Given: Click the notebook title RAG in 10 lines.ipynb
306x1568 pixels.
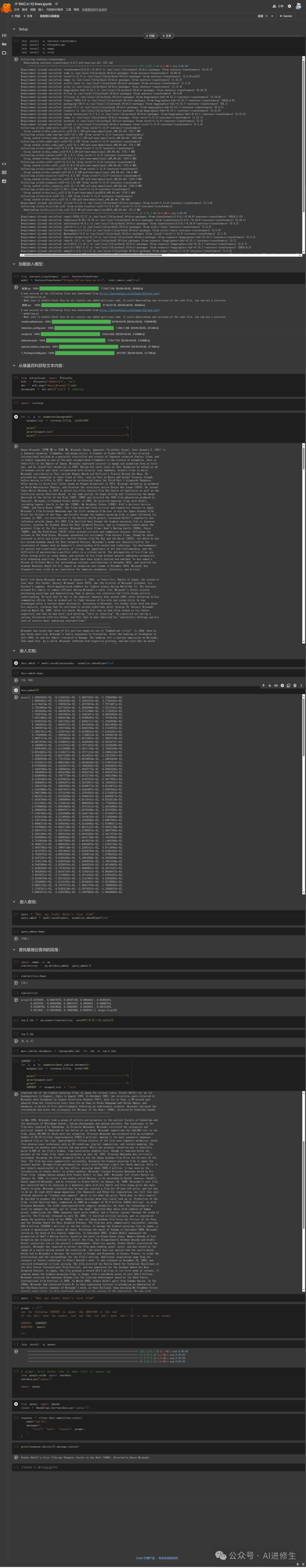Looking at the screenshot, I should (x=36, y=4).
